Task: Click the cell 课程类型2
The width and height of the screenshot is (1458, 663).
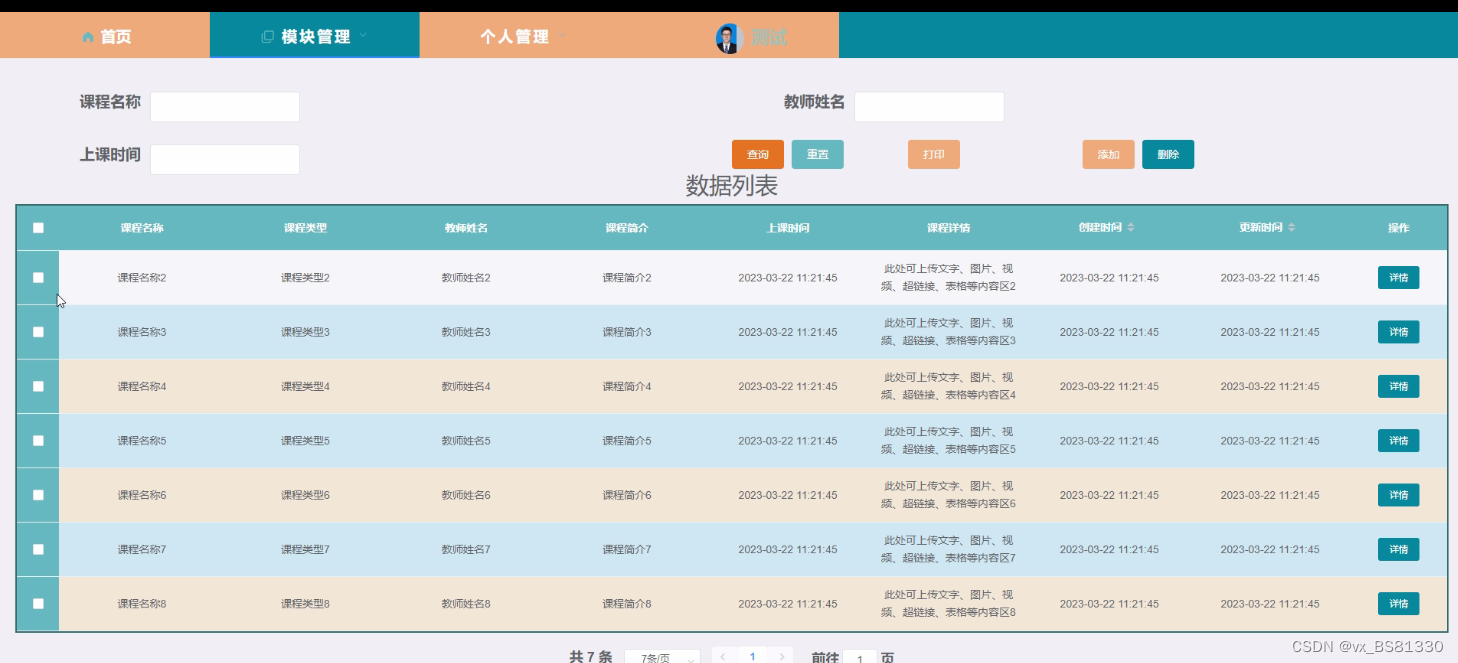Action: click(305, 278)
